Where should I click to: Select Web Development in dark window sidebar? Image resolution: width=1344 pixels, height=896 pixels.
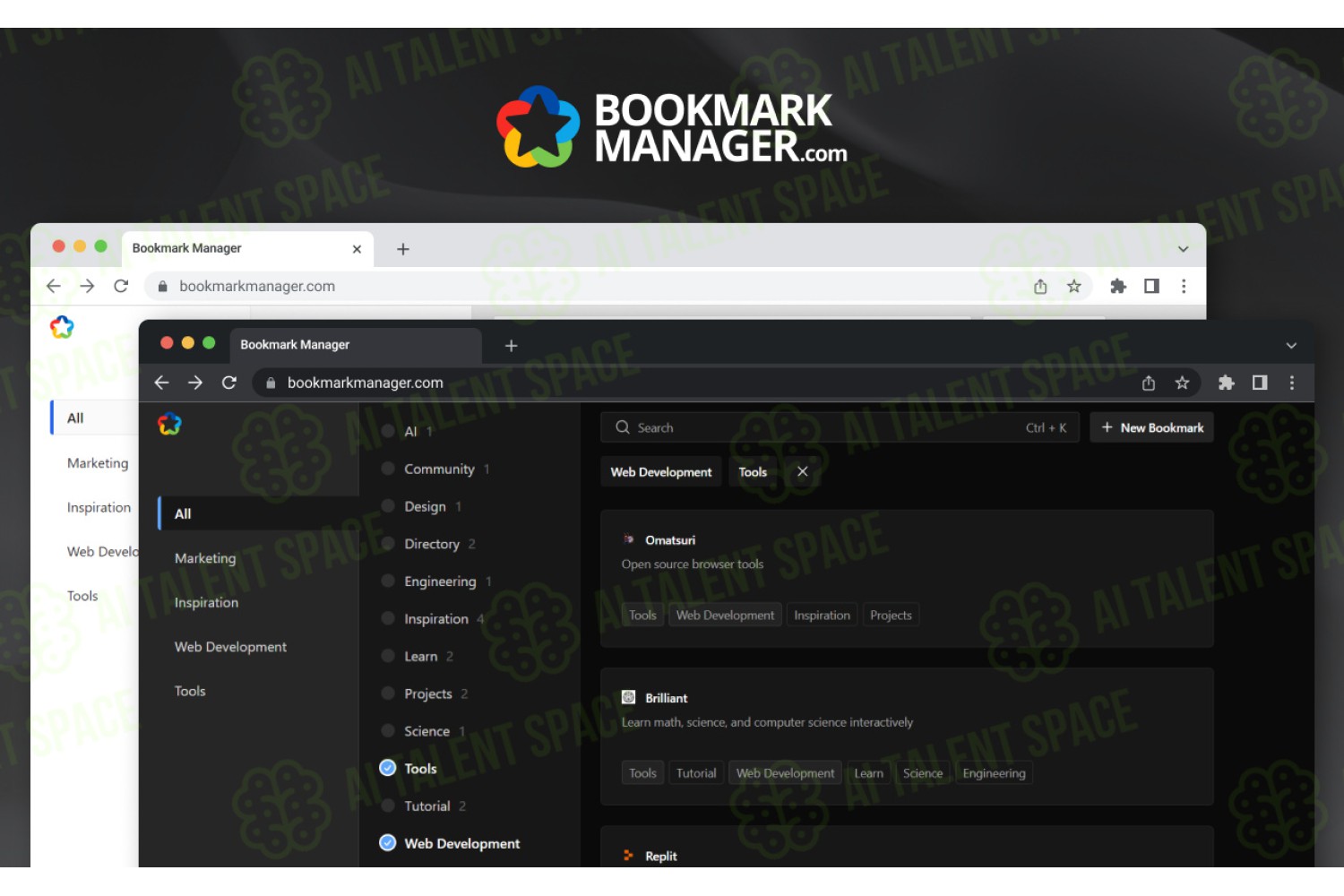230,647
